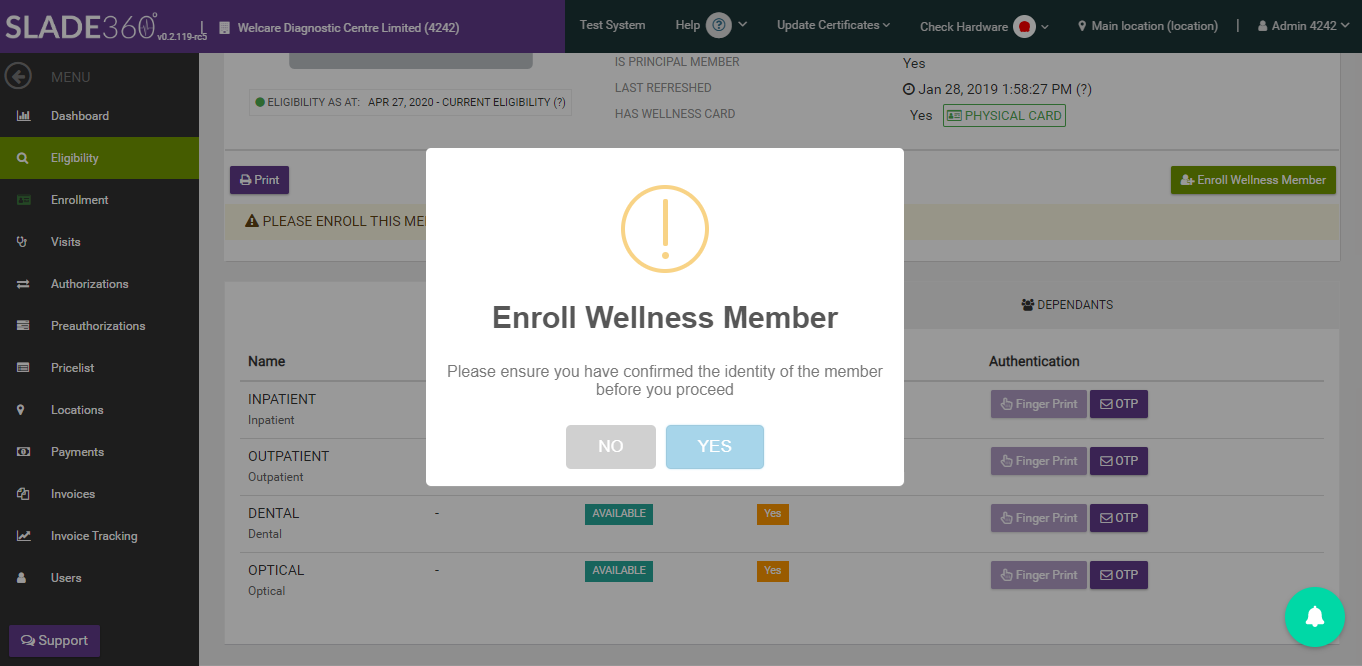Click the Check Hardware red status indicator
The width and height of the screenshot is (1362, 666).
point(1024,27)
